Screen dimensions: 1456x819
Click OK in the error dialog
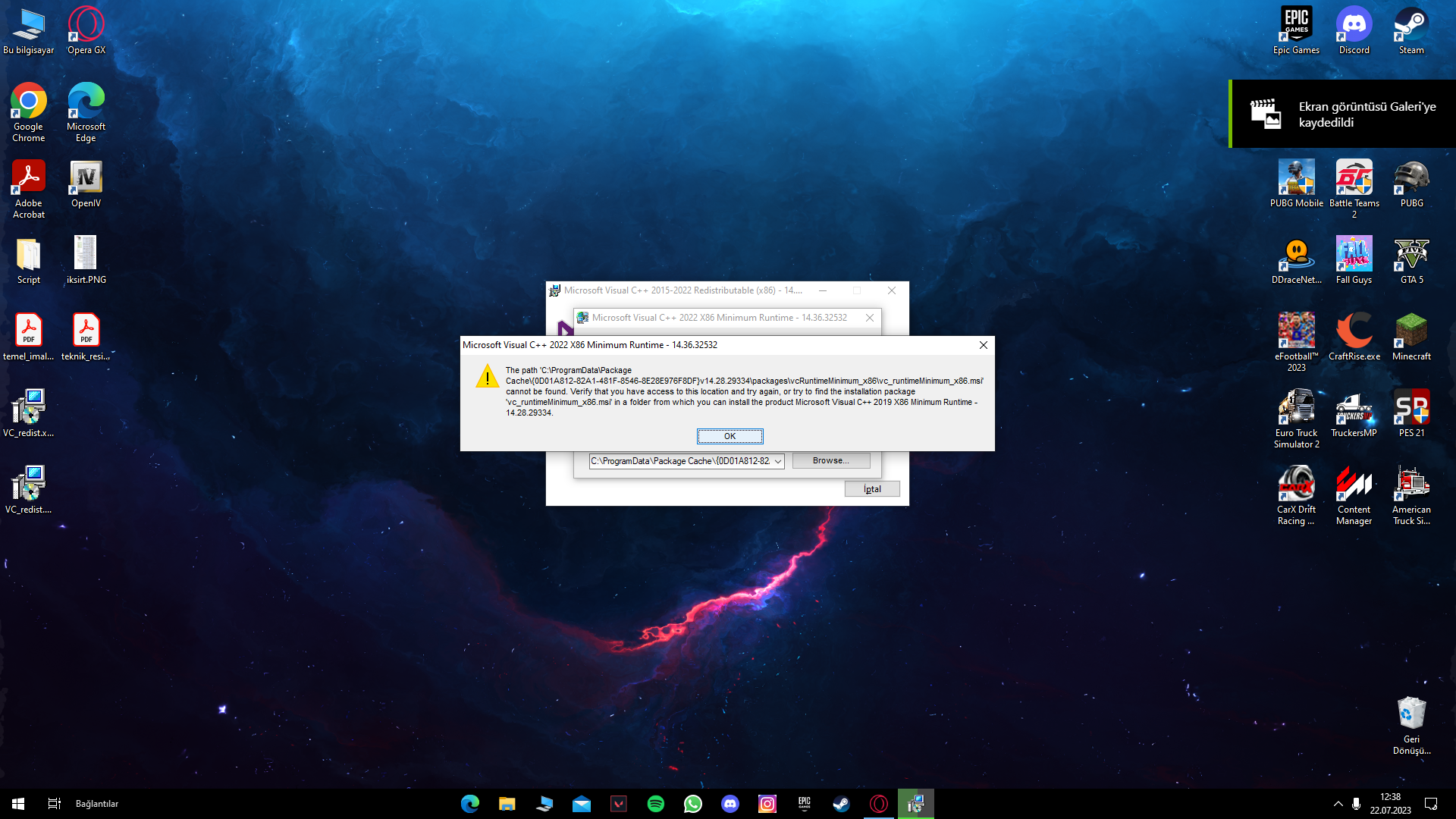tap(730, 436)
